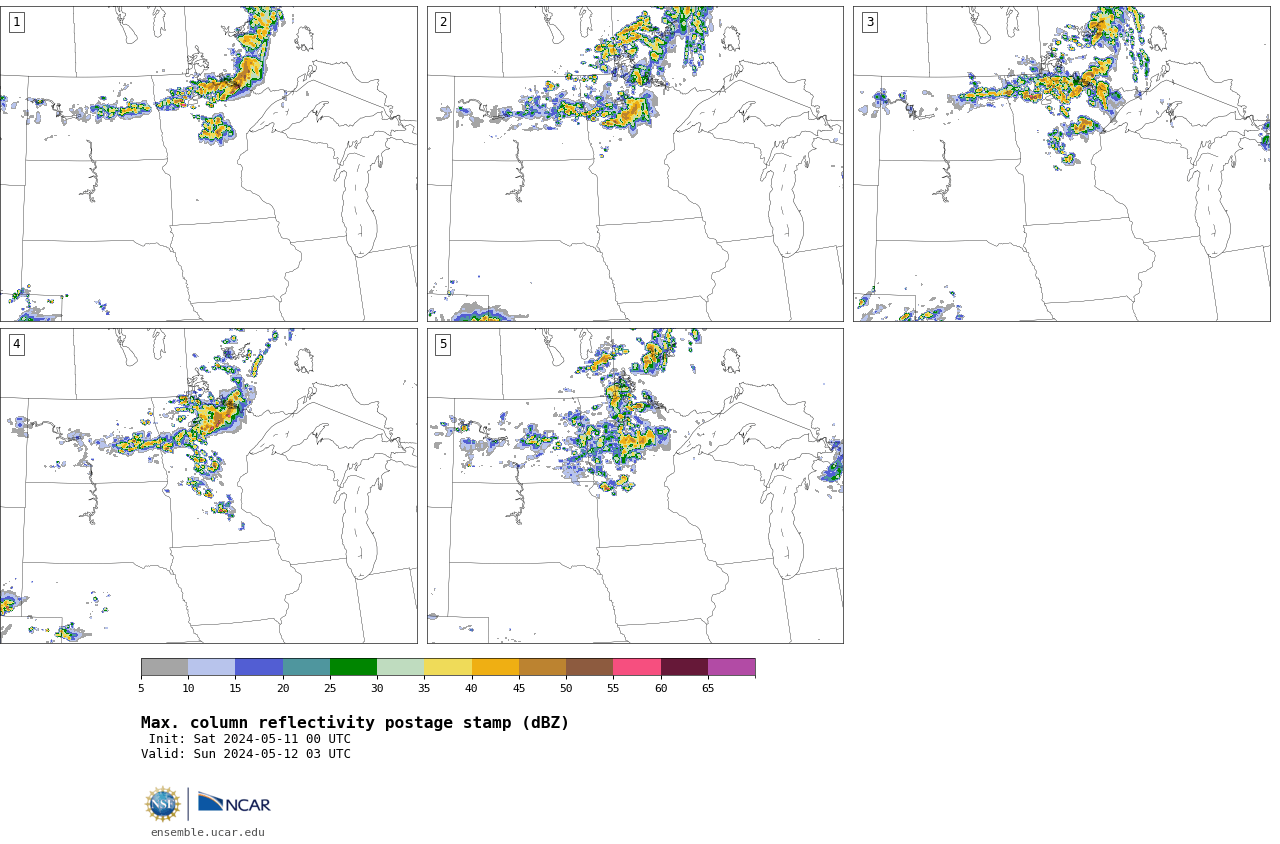1280x844 pixels.
Task: Click the orange 40-45 dBZ swatch
Action: click(x=495, y=667)
